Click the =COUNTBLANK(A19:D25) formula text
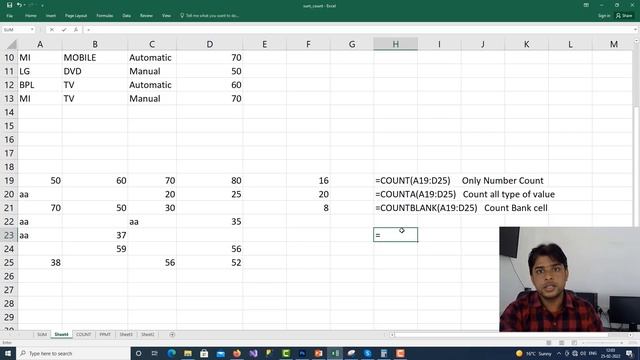 tap(426, 208)
